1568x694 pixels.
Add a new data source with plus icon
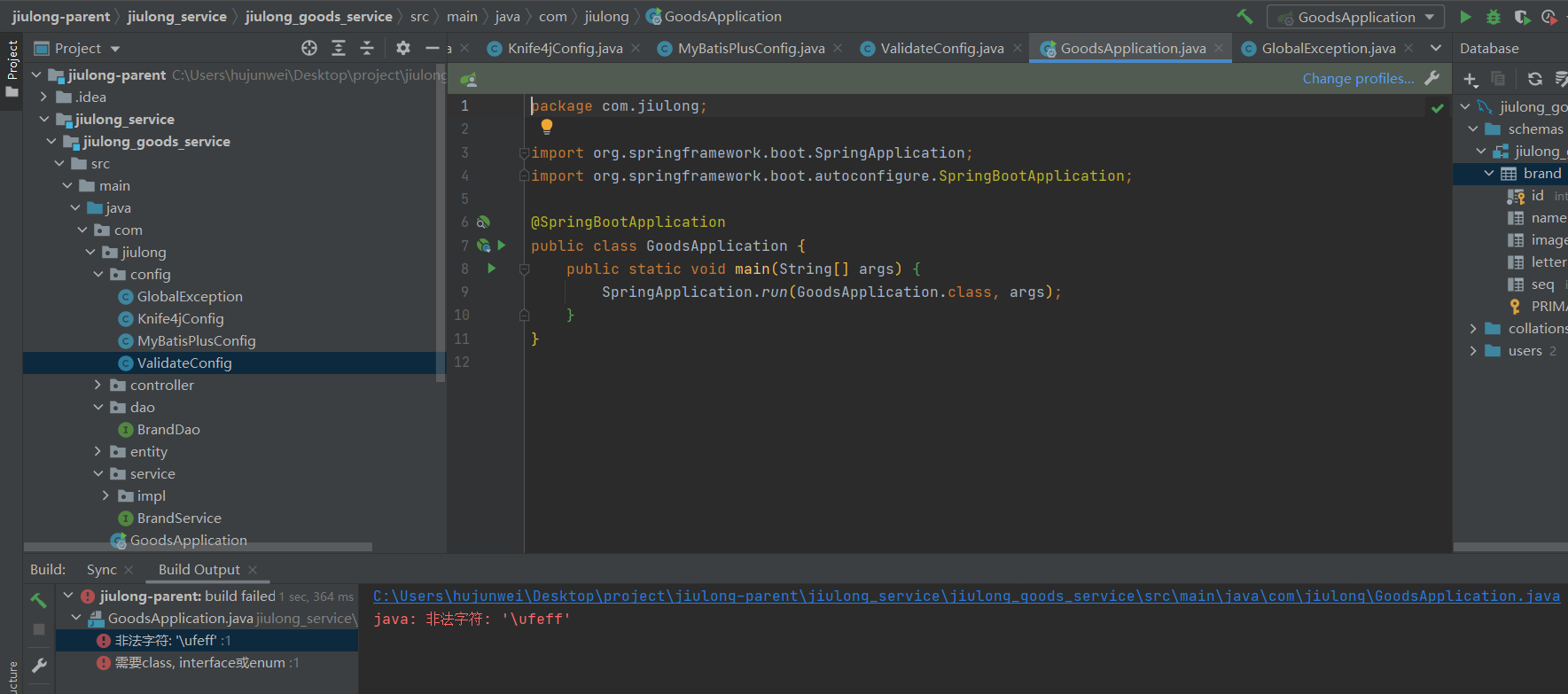[1470, 80]
